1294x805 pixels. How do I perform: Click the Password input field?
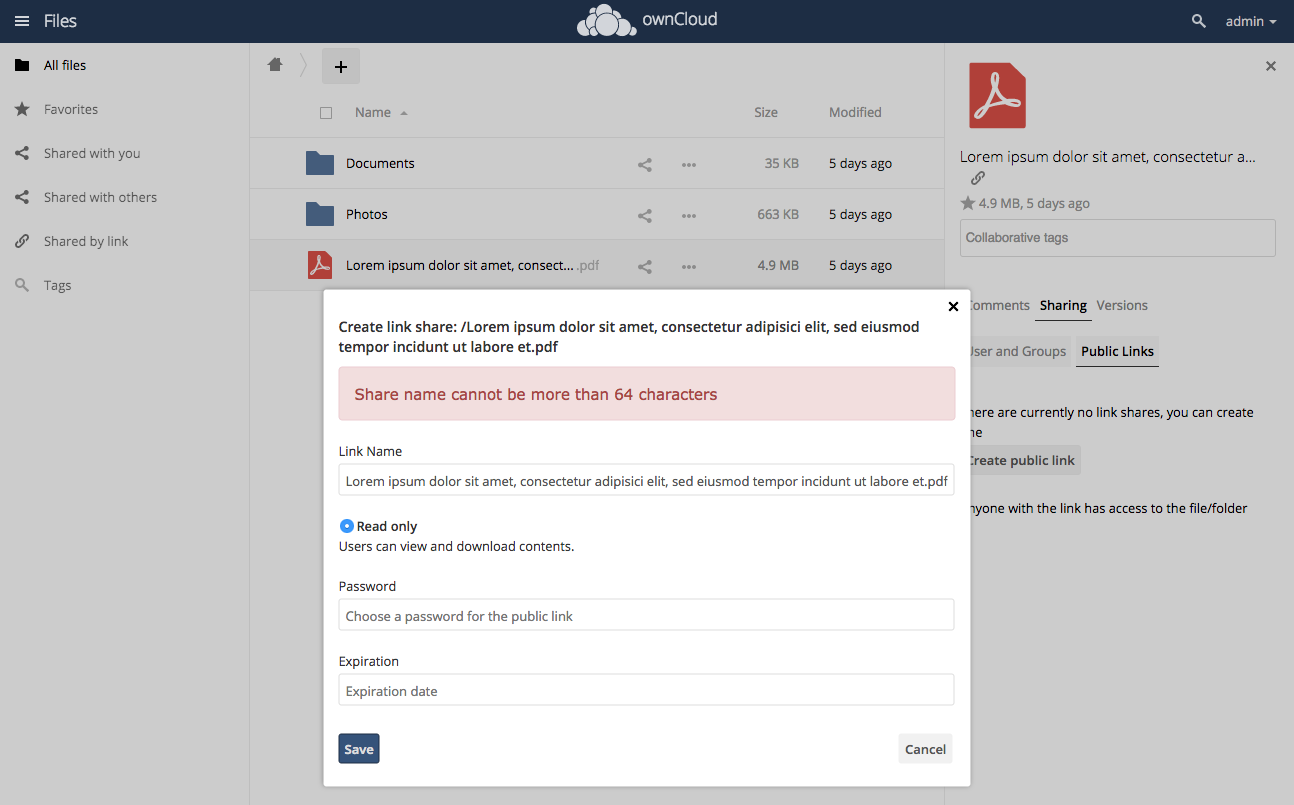click(x=646, y=616)
